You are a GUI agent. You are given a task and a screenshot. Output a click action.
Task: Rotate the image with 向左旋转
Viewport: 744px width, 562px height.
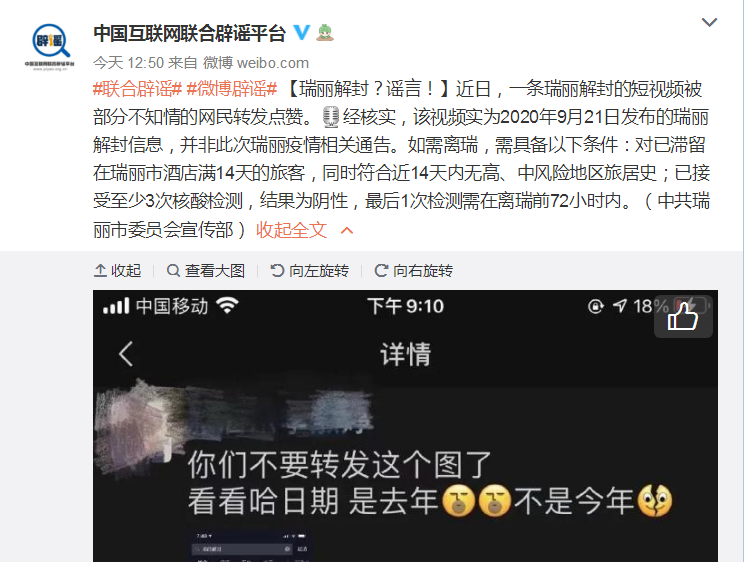[x=310, y=271]
